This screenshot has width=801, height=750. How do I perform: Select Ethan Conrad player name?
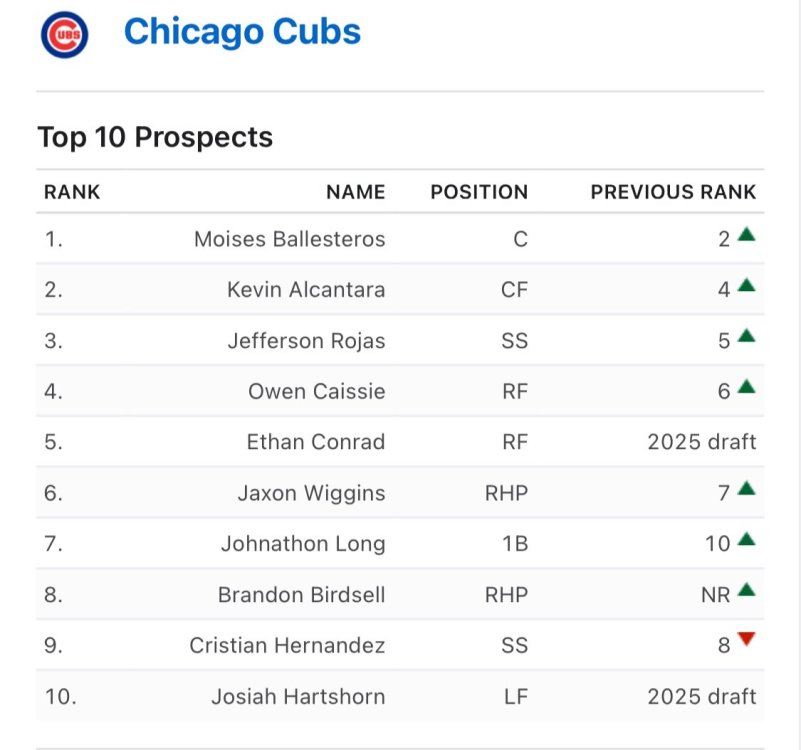click(315, 442)
